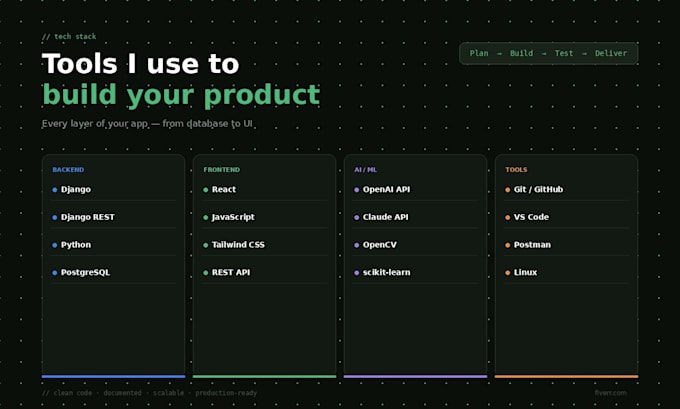Click the arrow between Plan and Build
Screen dimensions: 680x409
(x=499, y=53)
